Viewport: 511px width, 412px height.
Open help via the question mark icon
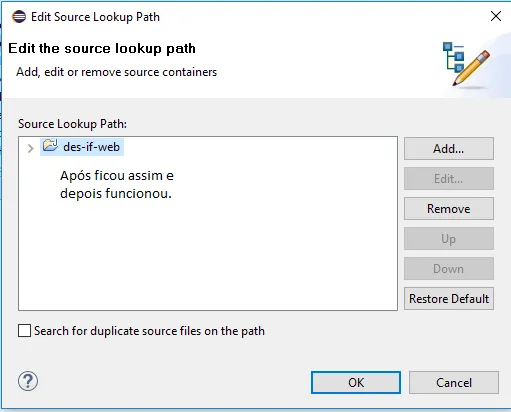click(28, 381)
